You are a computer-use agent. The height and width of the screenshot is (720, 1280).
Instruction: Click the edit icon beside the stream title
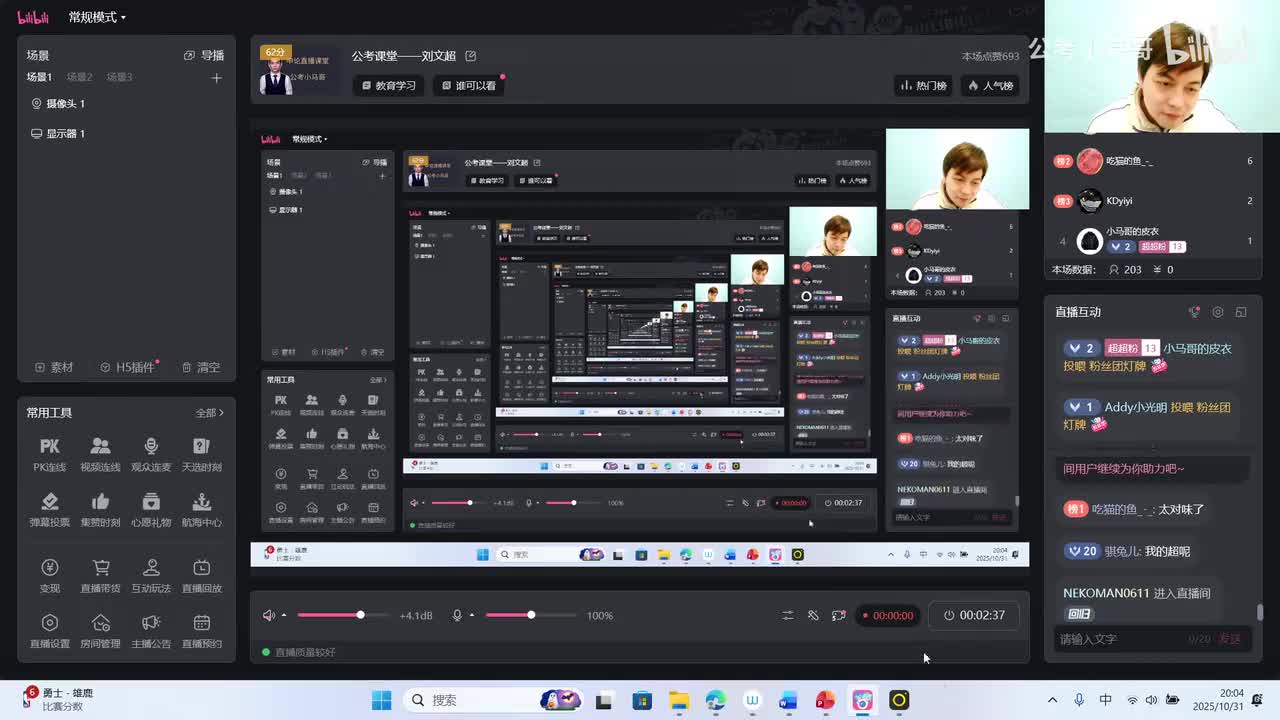471,56
